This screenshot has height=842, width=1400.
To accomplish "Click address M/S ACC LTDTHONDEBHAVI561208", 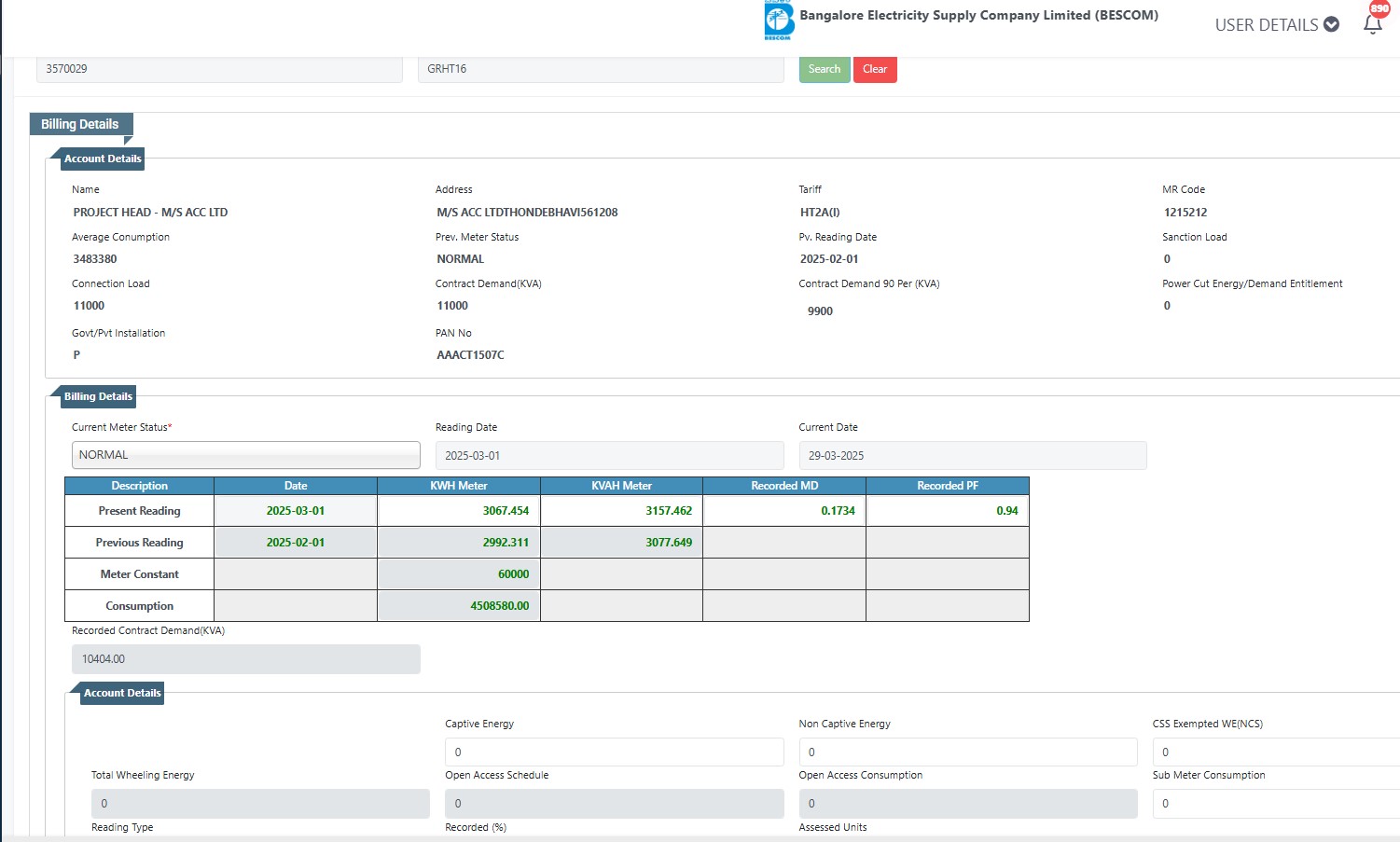I will [527, 213].
